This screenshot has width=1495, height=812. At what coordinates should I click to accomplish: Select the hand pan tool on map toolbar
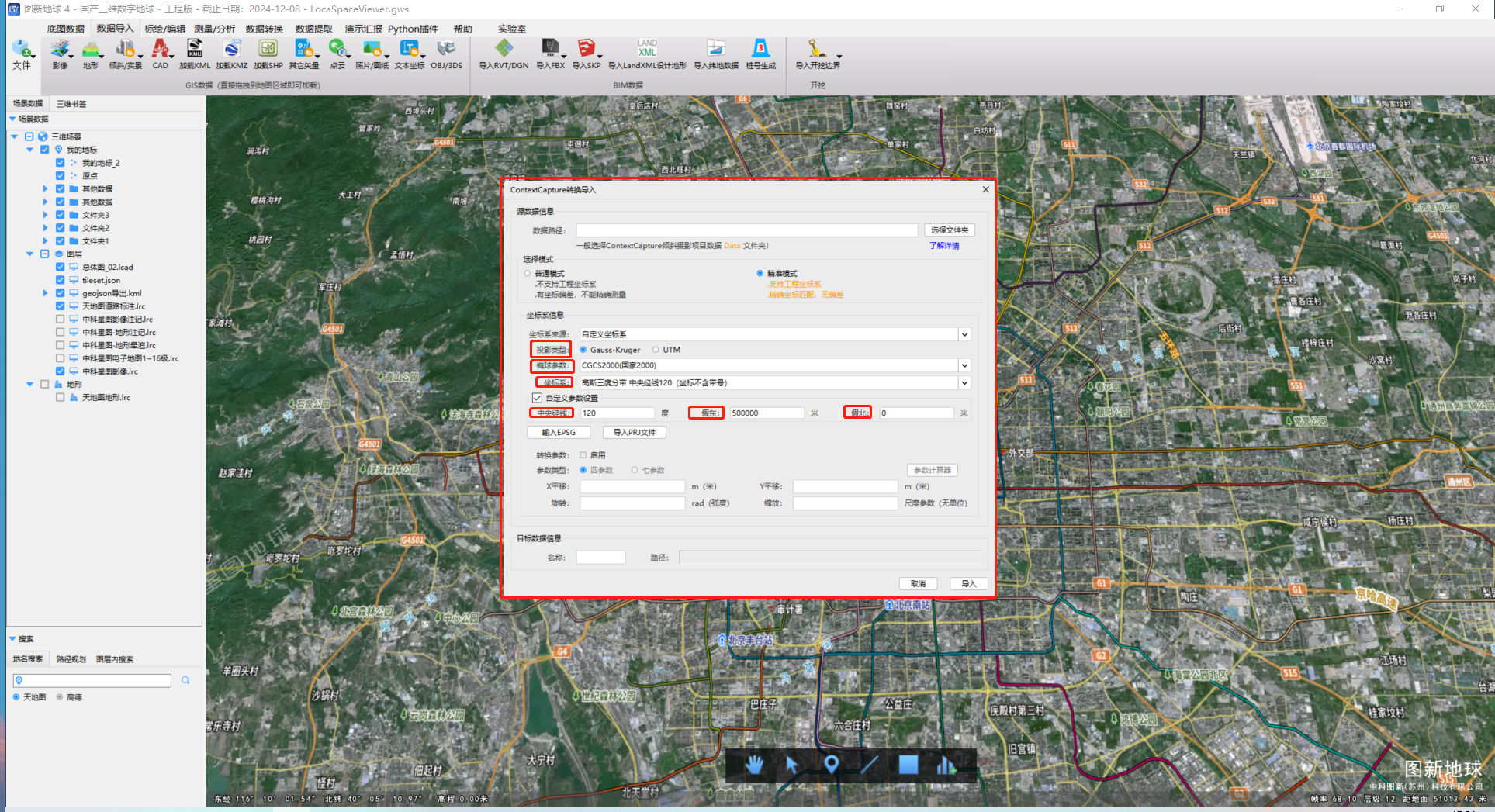[x=754, y=765]
